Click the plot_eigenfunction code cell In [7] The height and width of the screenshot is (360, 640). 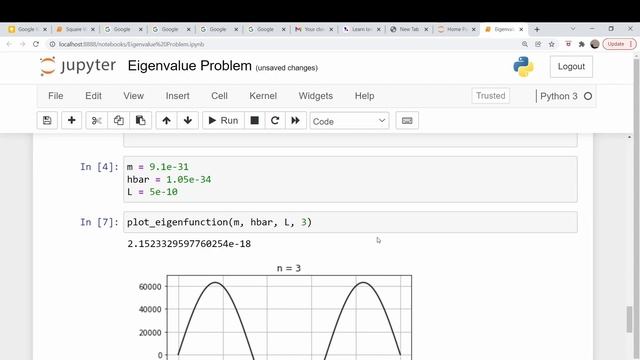coord(350,222)
